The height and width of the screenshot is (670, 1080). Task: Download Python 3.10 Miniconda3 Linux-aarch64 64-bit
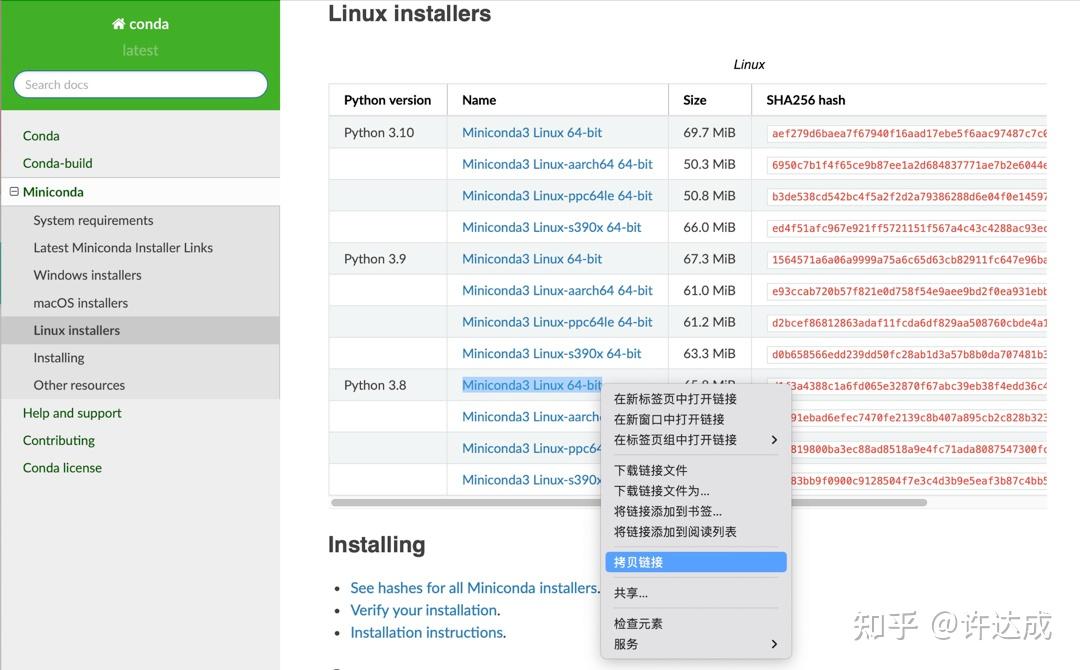tap(558, 165)
